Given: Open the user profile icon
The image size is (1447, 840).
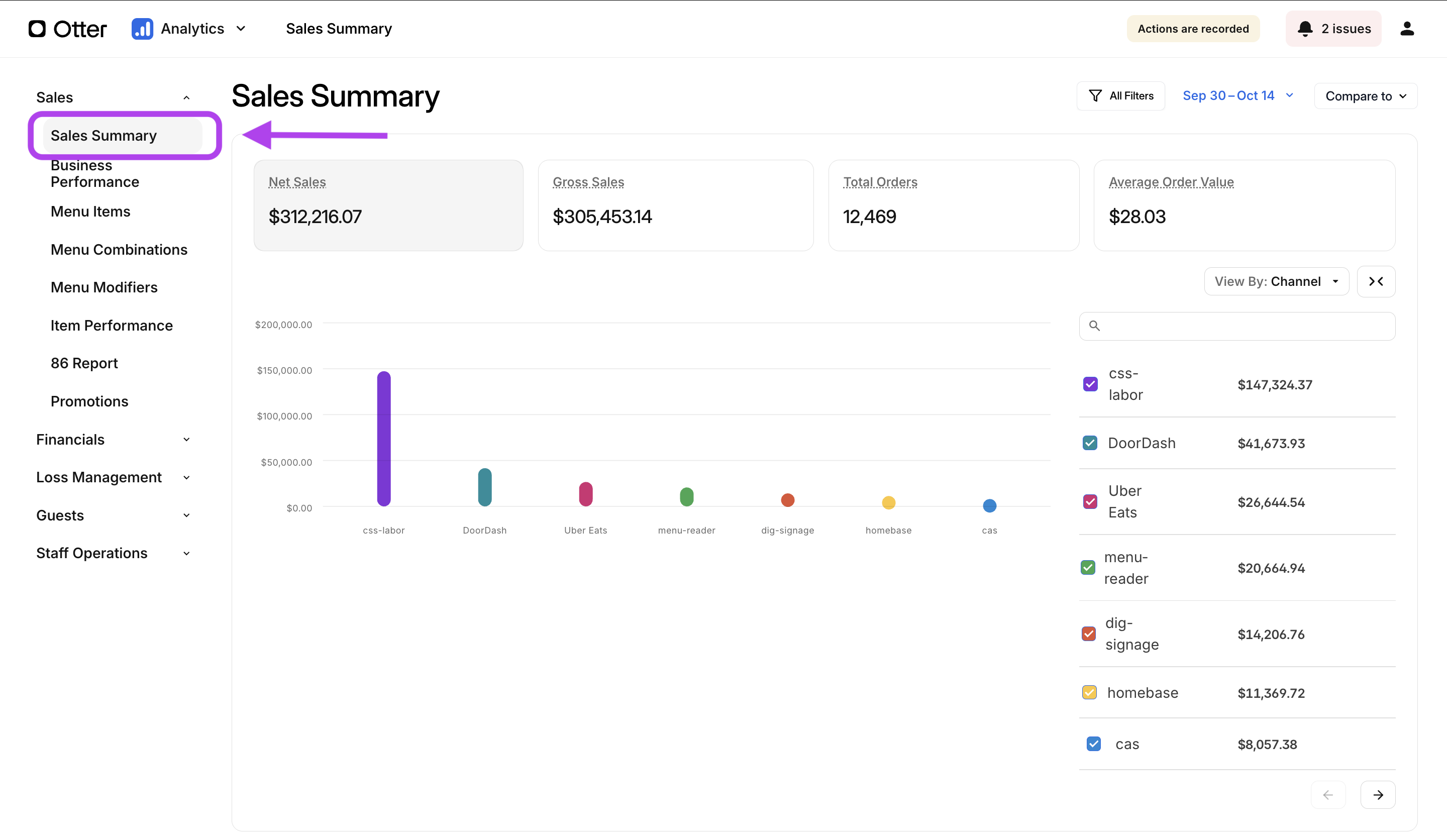Looking at the screenshot, I should pyautogui.click(x=1407, y=29).
